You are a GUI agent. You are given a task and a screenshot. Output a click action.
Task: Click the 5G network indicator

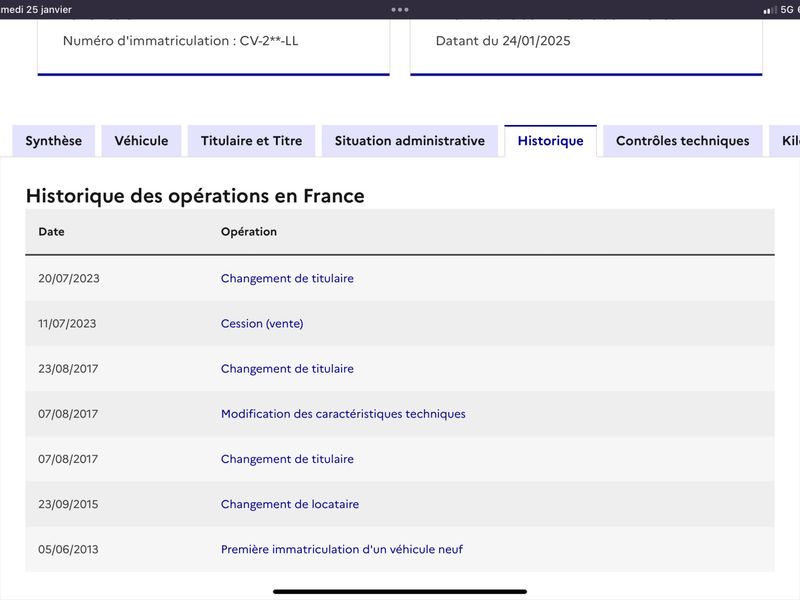coord(787,10)
